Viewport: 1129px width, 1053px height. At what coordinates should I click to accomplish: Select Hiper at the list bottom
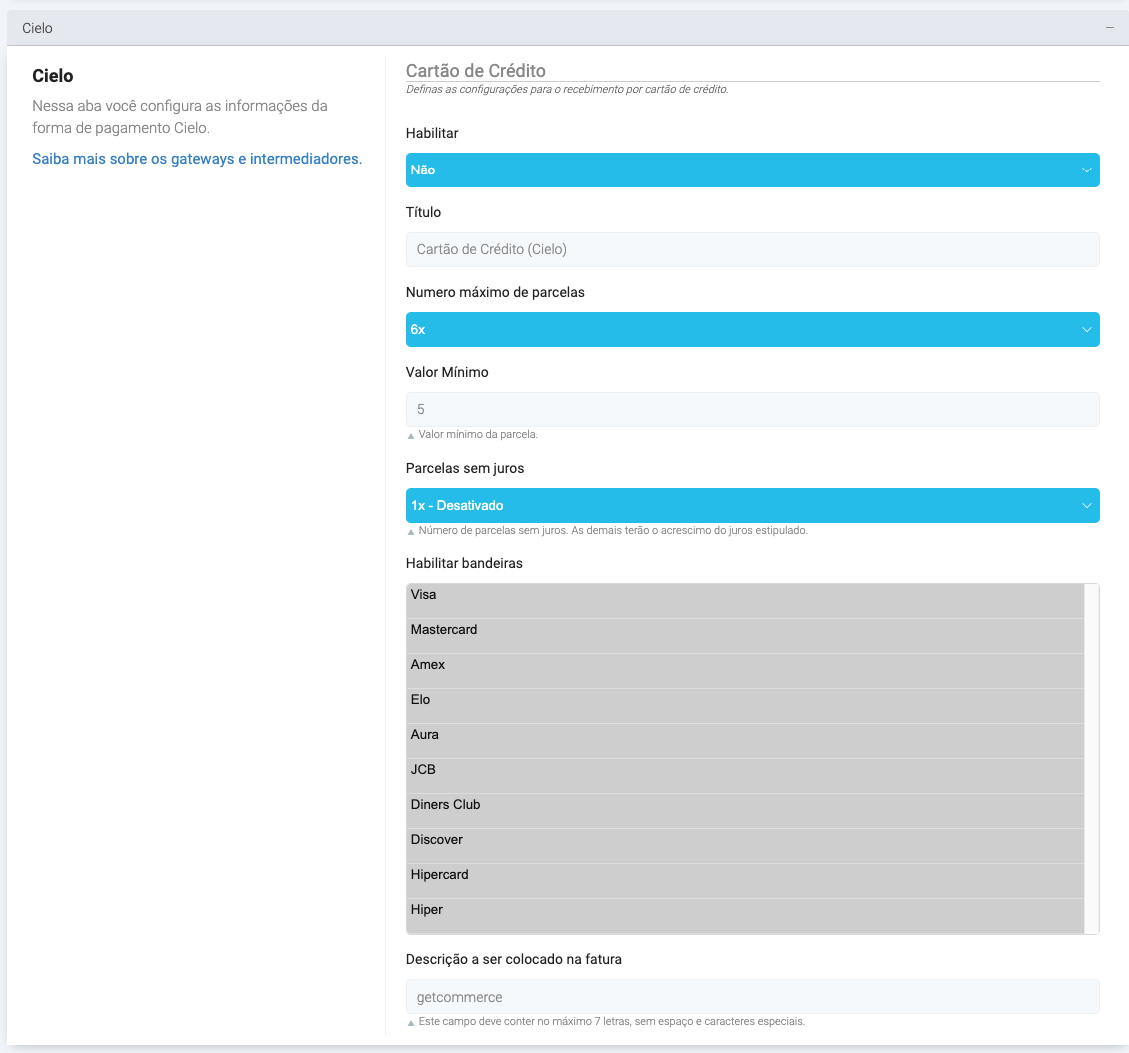[x=745, y=910]
